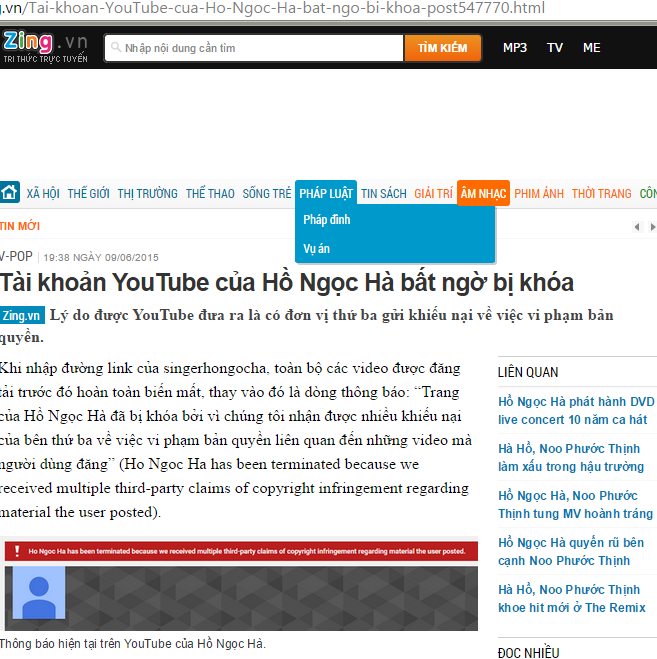
Task: Open related link 'khoe hit mới ở The Remix'
Action: pyautogui.click(x=572, y=599)
